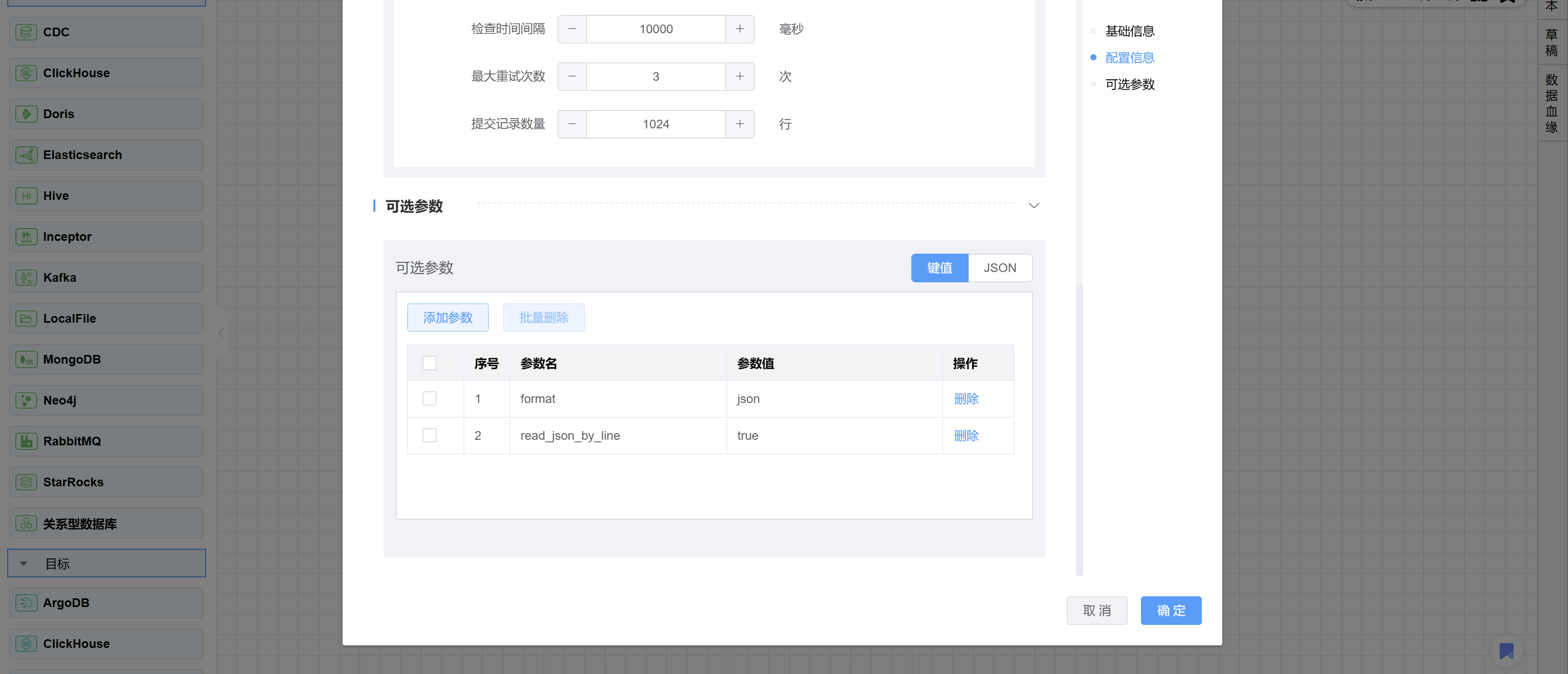1568x674 pixels.
Task: Check the select-all header checkbox
Action: click(x=429, y=364)
